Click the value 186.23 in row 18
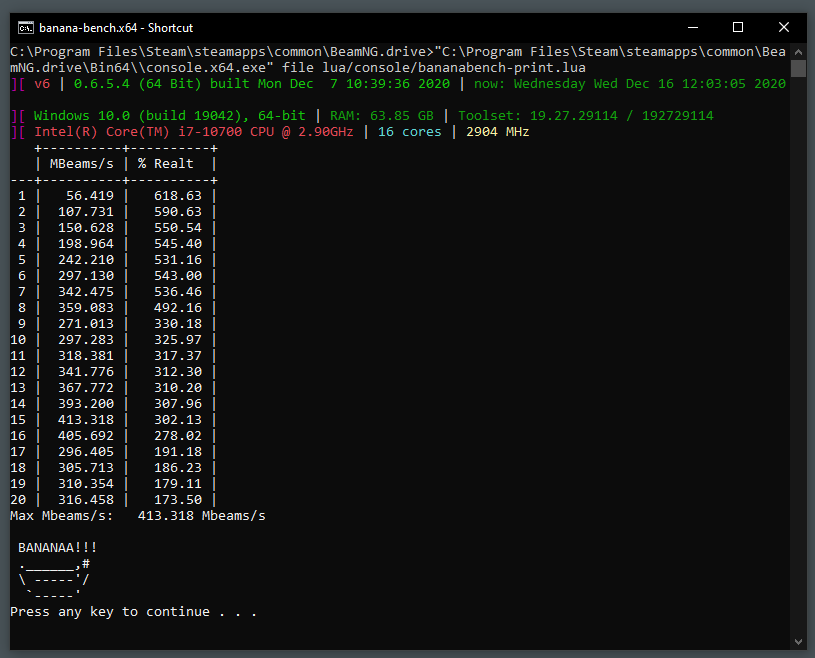The image size is (815, 658). [x=178, y=468]
